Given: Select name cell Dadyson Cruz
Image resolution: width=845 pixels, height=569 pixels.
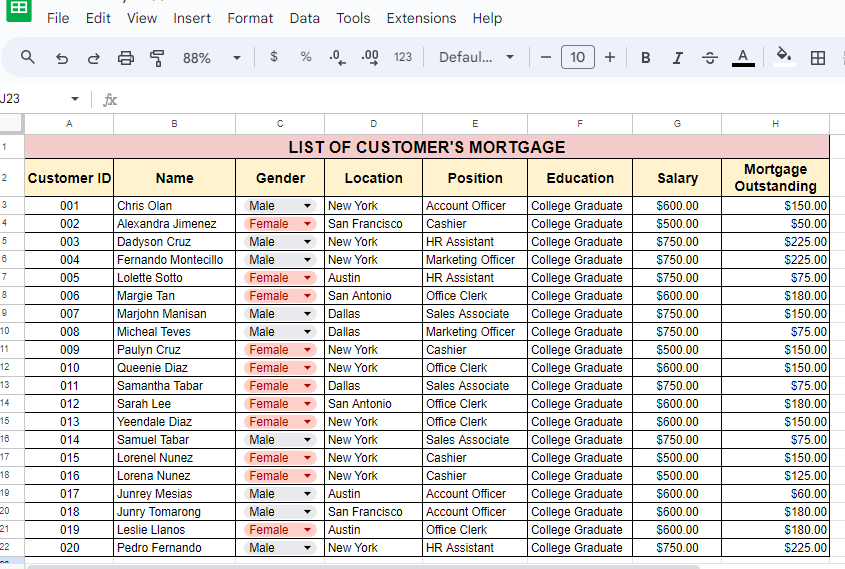Looking at the screenshot, I should pyautogui.click(x=175, y=242).
